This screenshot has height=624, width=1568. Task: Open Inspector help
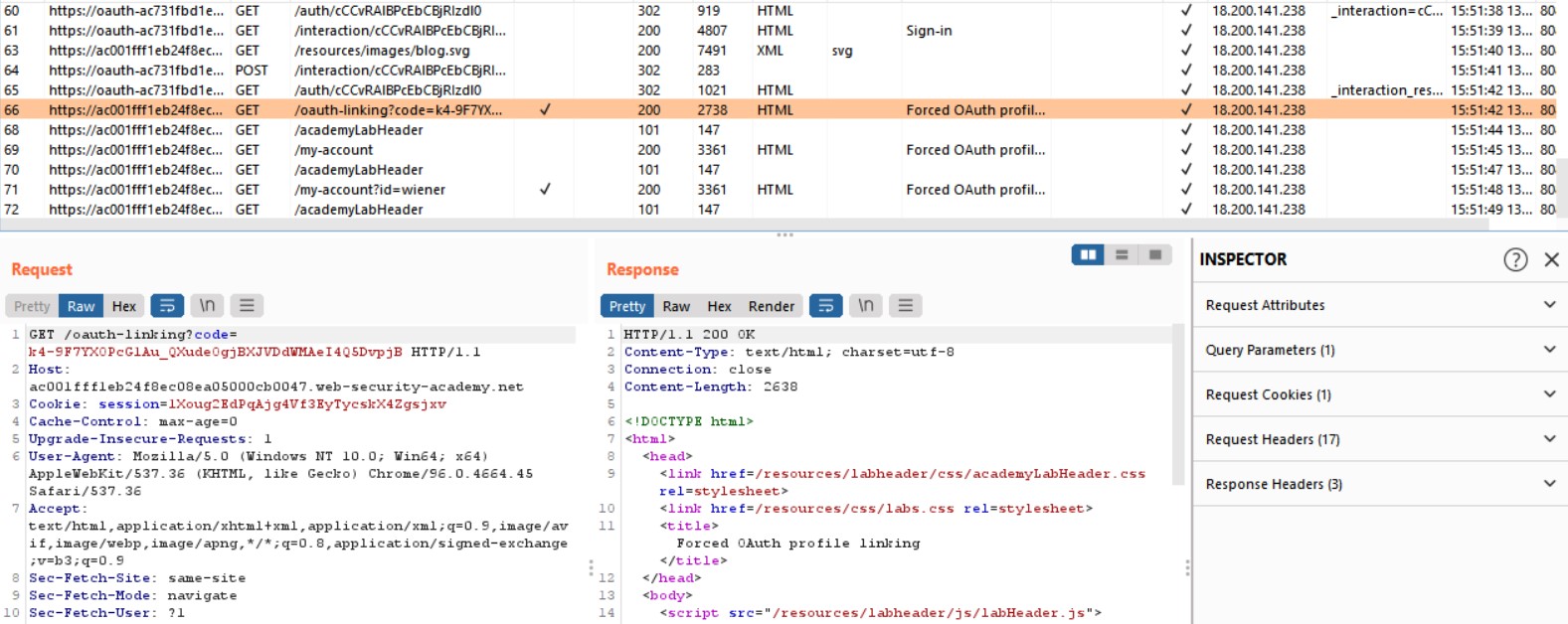[x=1515, y=259]
